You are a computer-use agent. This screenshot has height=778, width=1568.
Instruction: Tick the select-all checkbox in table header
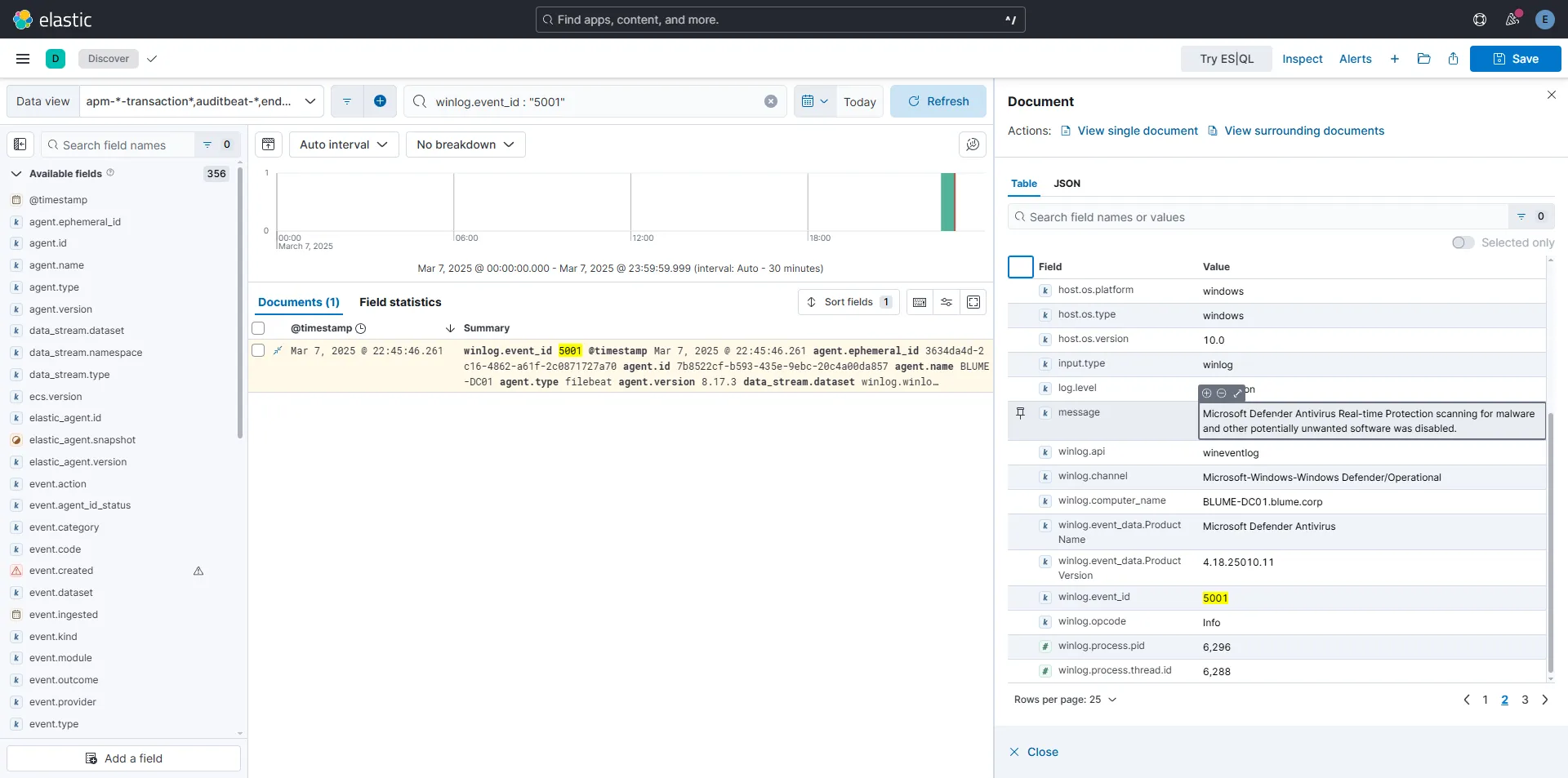(258, 328)
